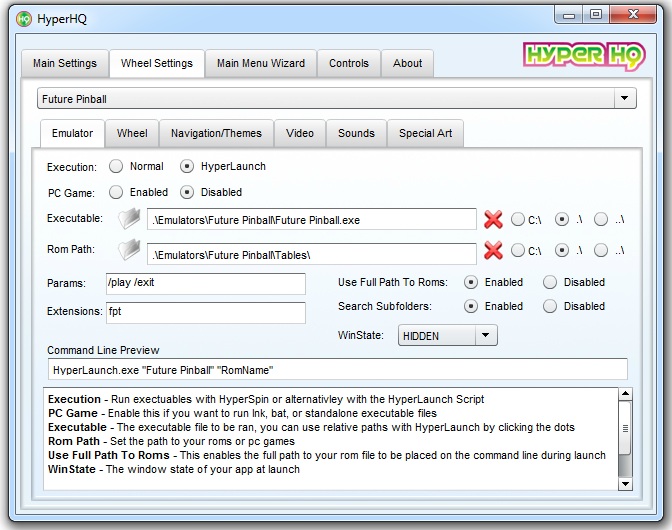The width and height of the screenshot is (672, 530).
Task: Enable Use Full Path To Roms
Action: (x=471, y=282)
